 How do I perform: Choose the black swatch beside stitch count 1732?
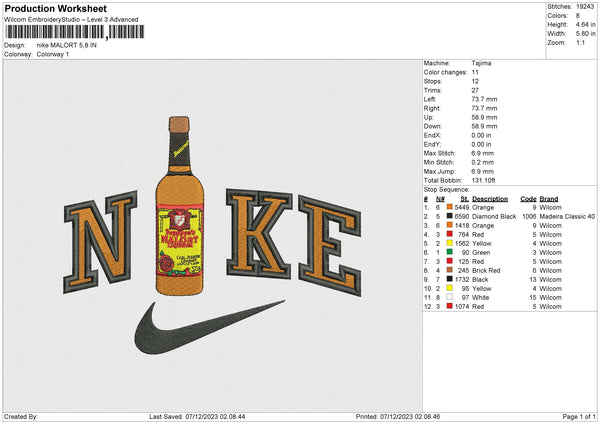[449, 279]
